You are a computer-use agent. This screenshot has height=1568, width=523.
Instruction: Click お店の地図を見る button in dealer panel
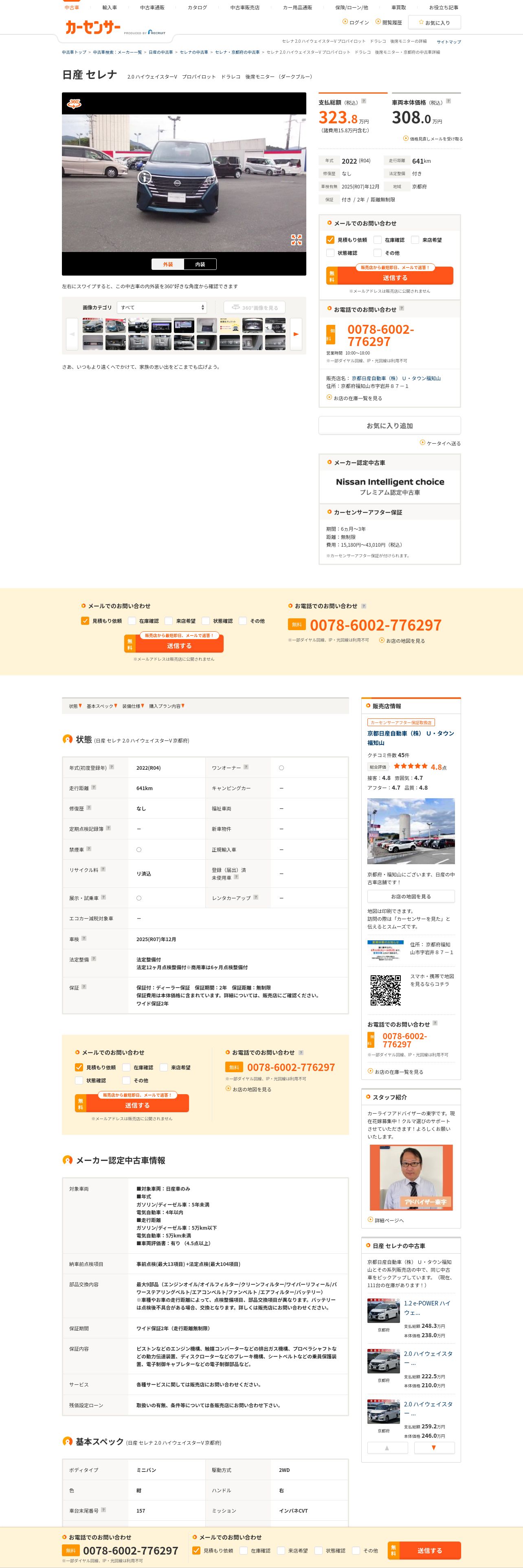(x=411, y=896)
